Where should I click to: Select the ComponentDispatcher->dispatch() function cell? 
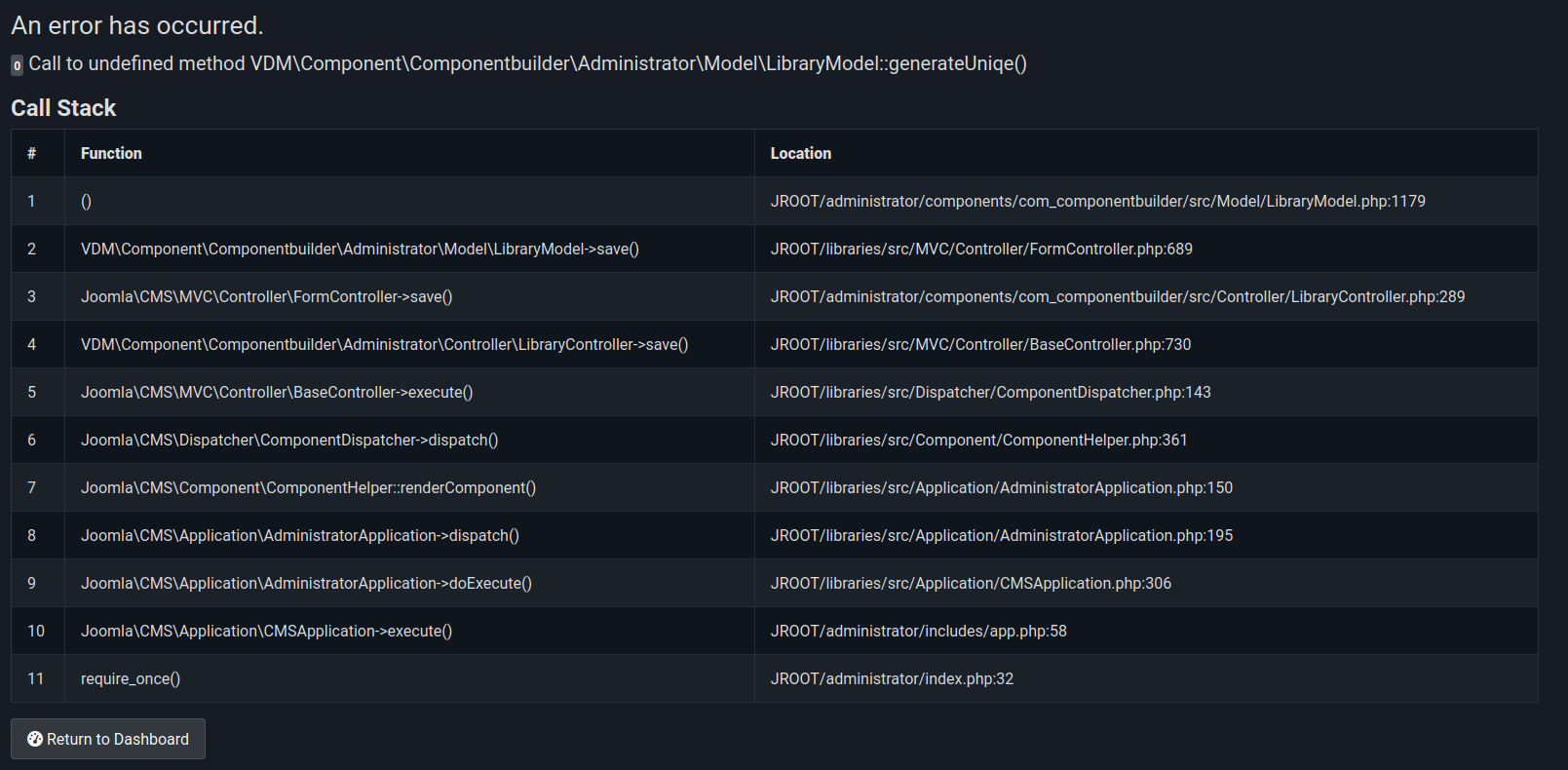pos(409,440)
